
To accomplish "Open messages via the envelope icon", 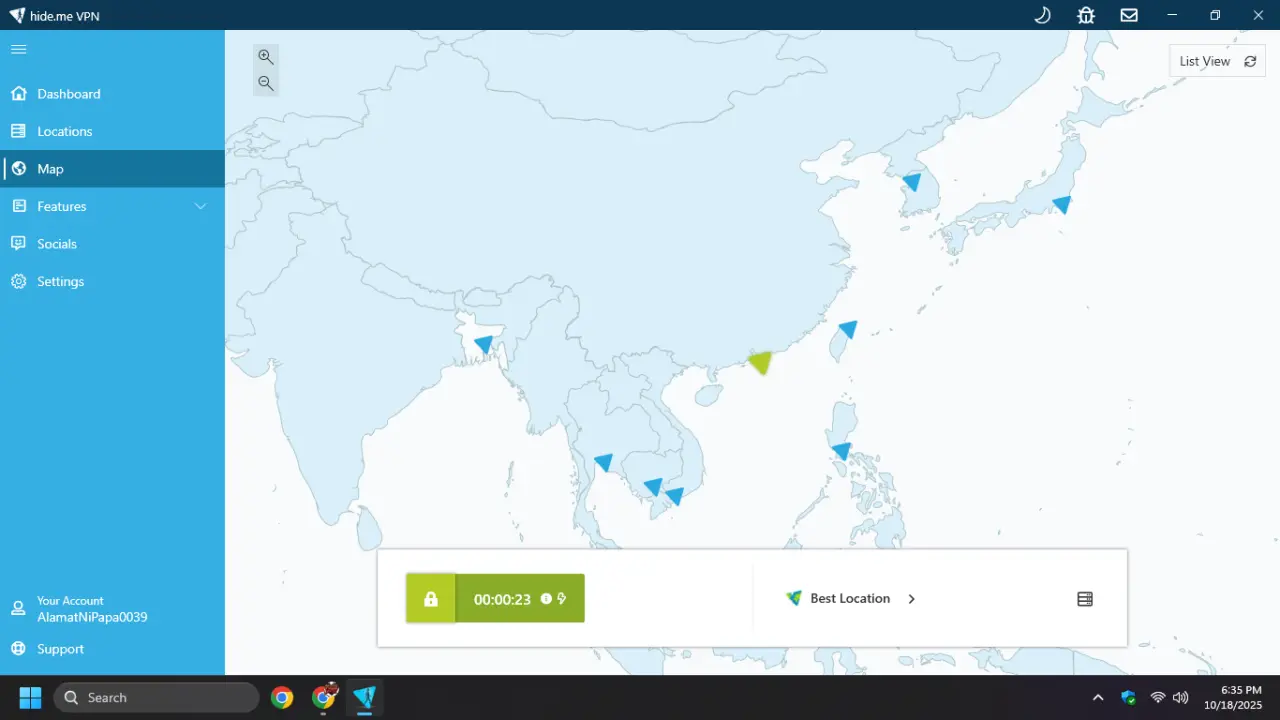I will (1129, 15).
